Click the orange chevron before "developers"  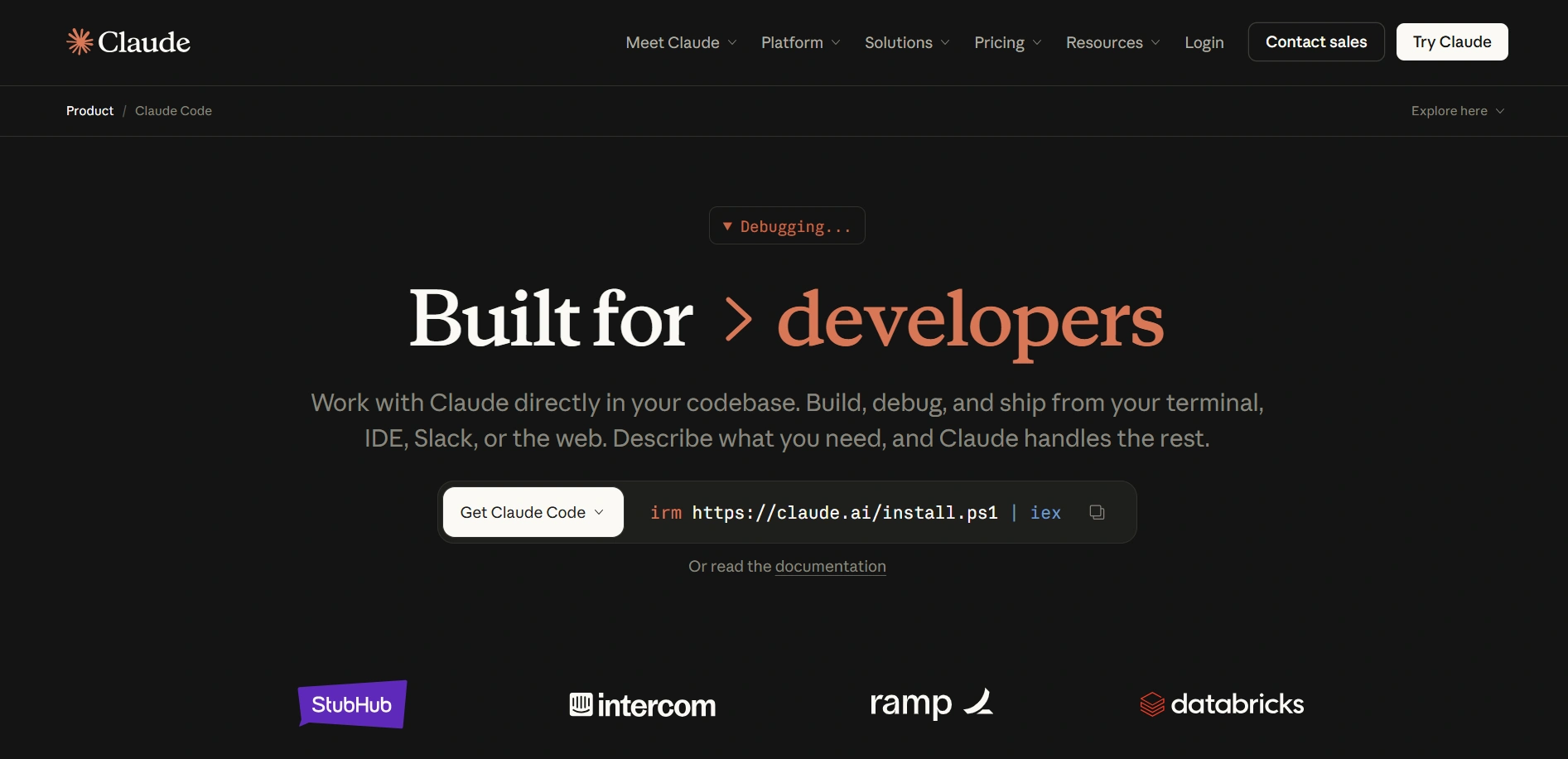click(738, 320)
